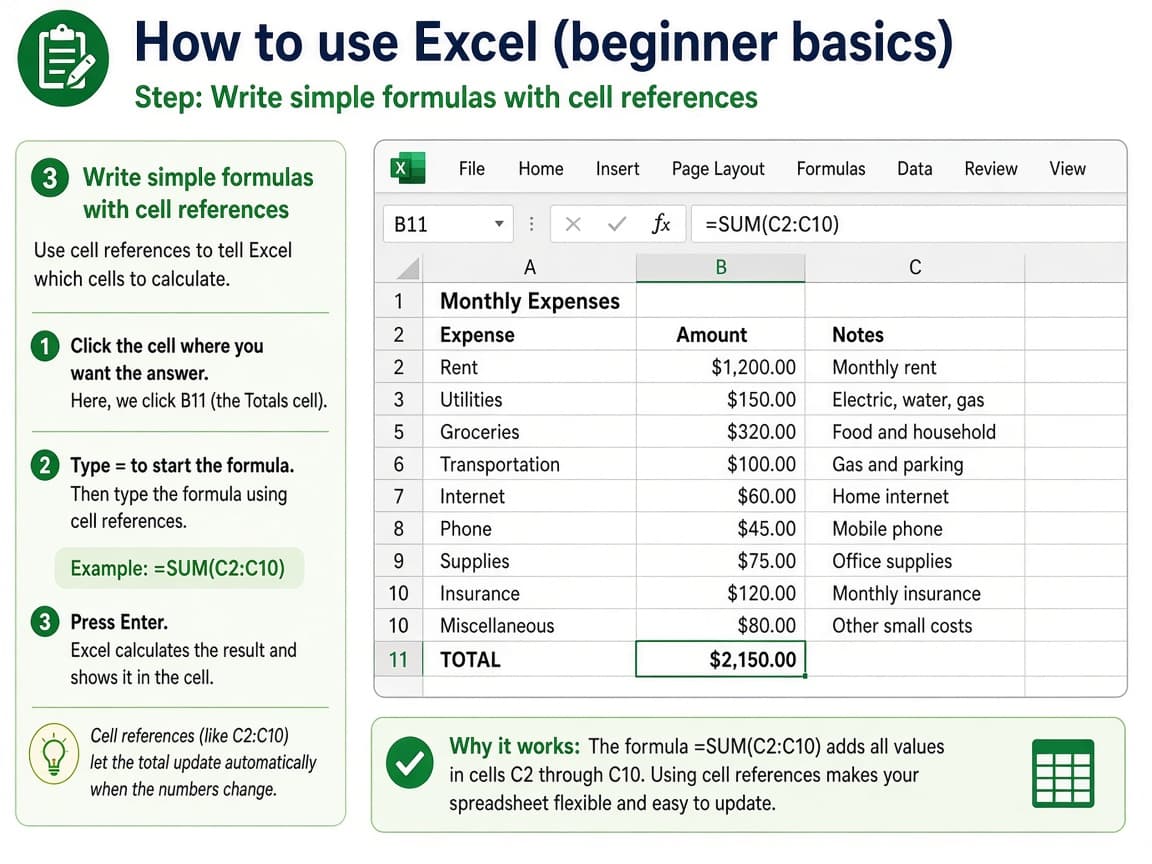Image resolution: width=1152 pixels, height=864 pixels.
Task: Select the Groceries cell
Action: click(x=530, y=432)
